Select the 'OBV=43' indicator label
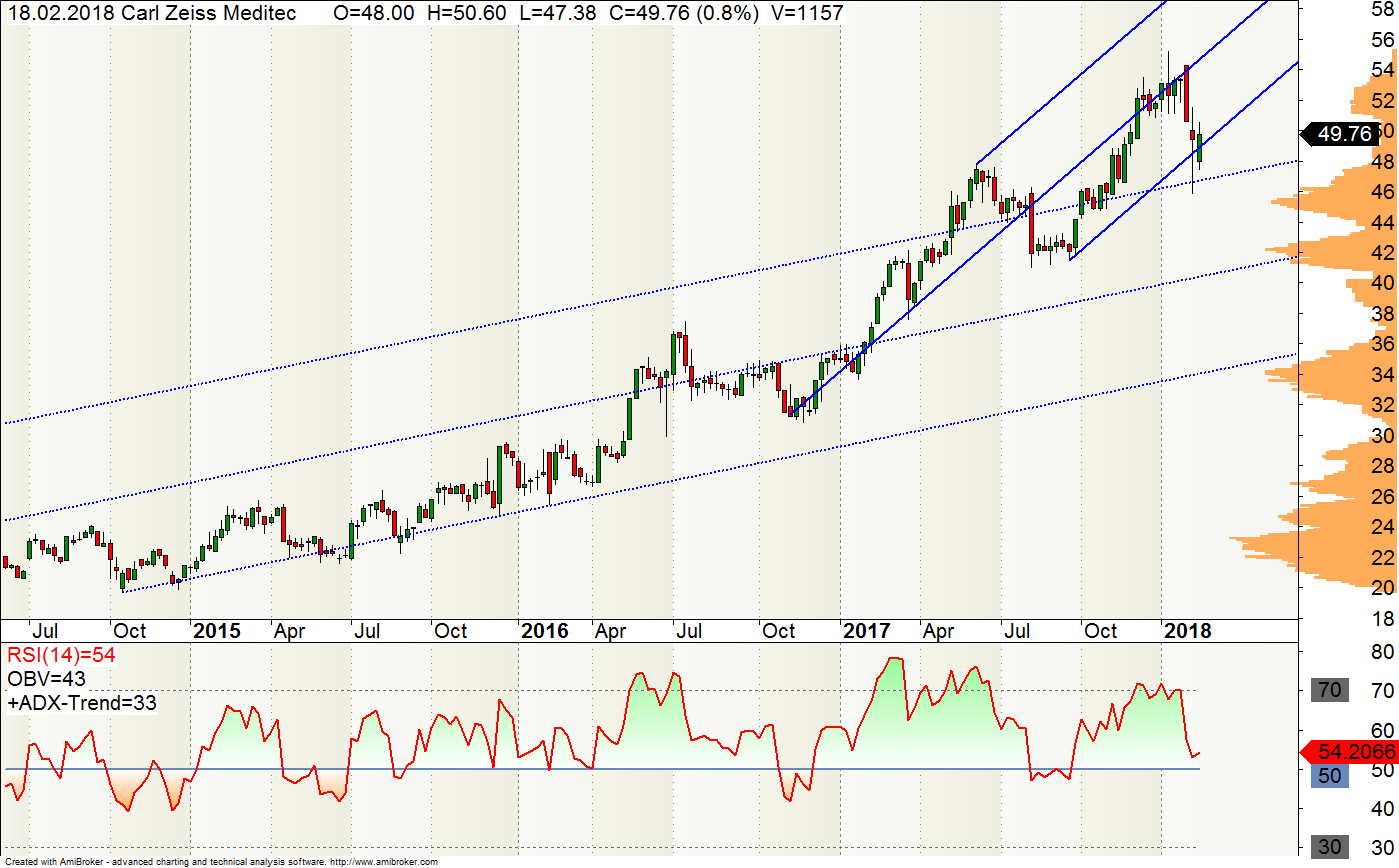The height and width of the screenshot is (868, 1399). point(47,679)
